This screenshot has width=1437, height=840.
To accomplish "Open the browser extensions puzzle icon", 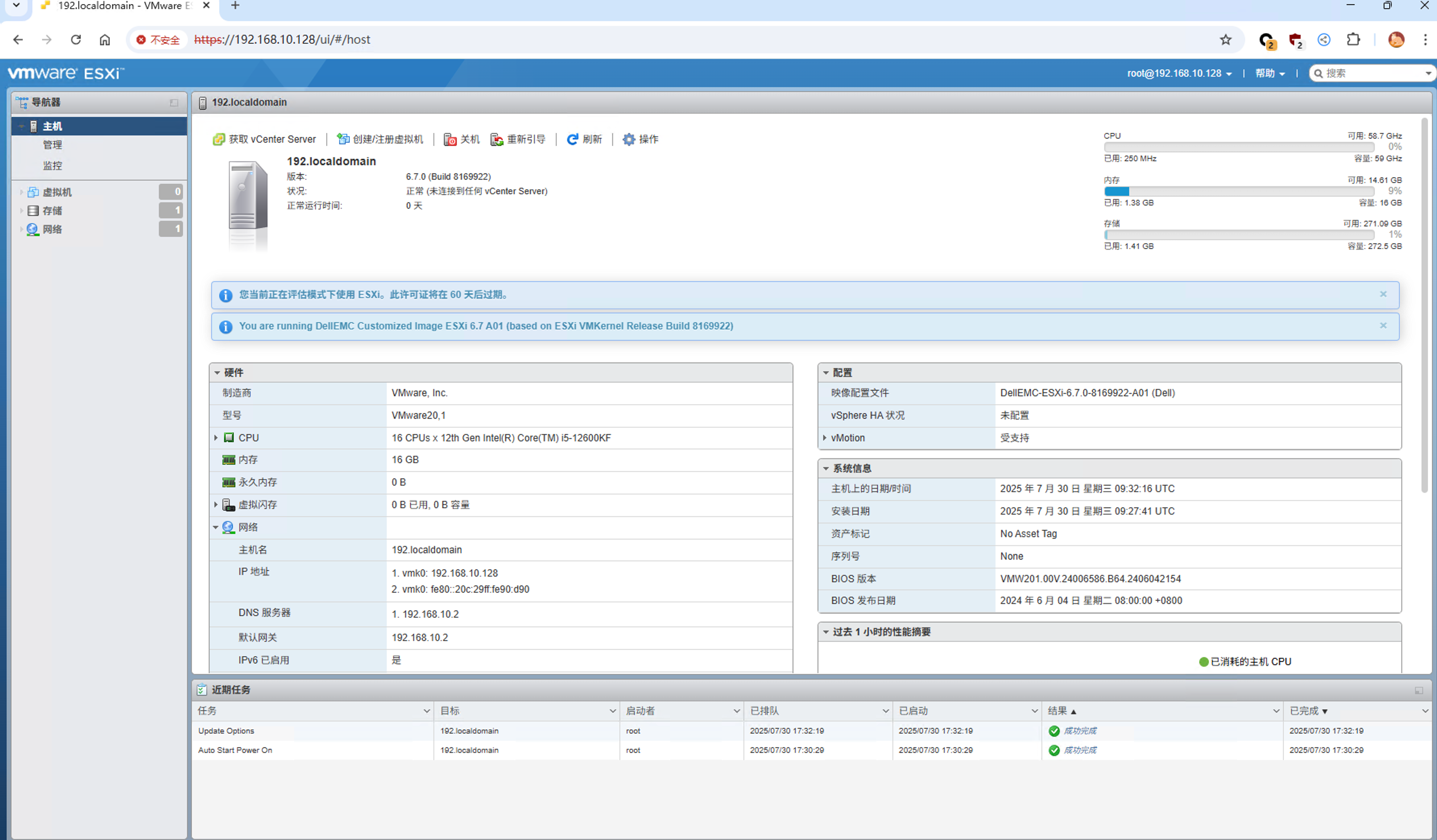I will [x=1353, y=39].
